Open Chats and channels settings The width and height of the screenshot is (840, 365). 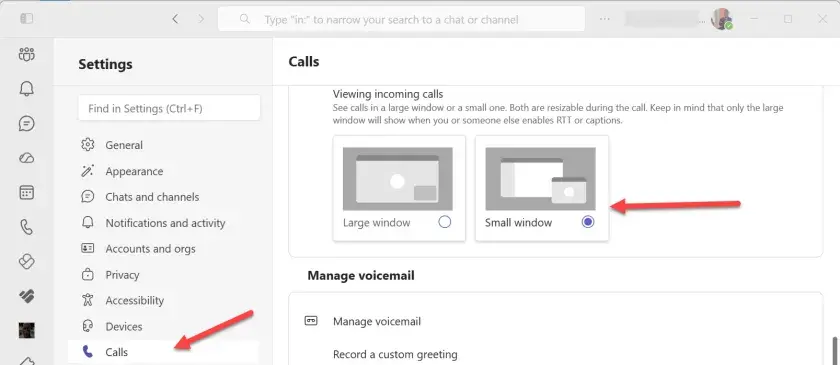point(164,197)
